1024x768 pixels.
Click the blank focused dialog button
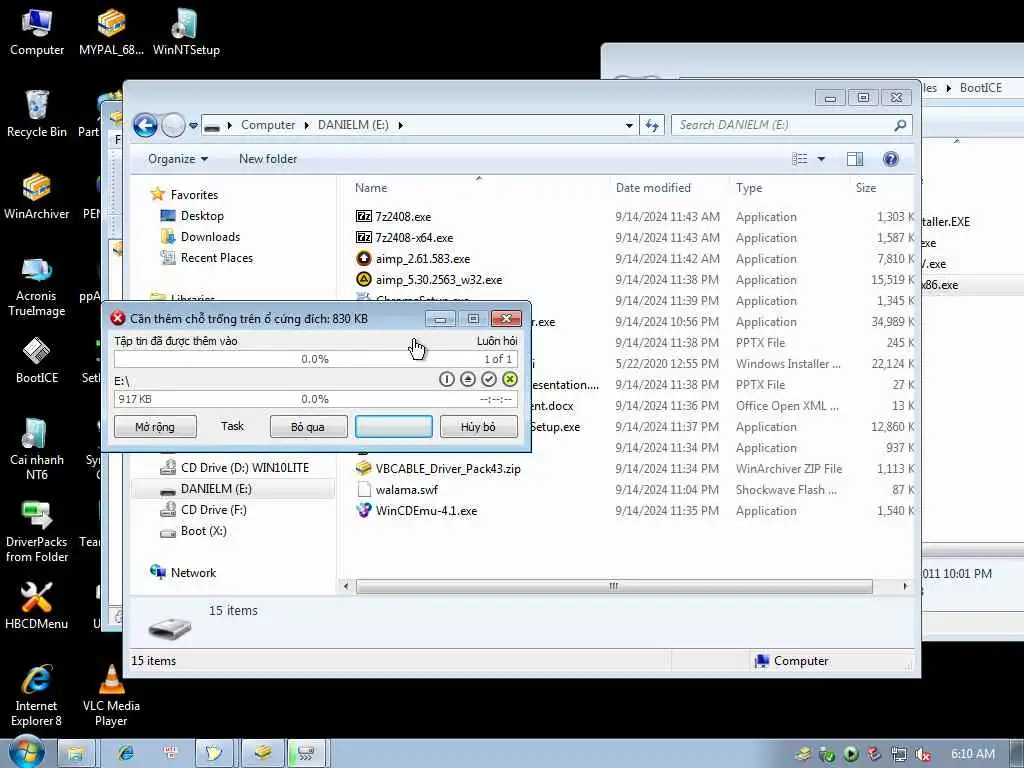[394, 427]
